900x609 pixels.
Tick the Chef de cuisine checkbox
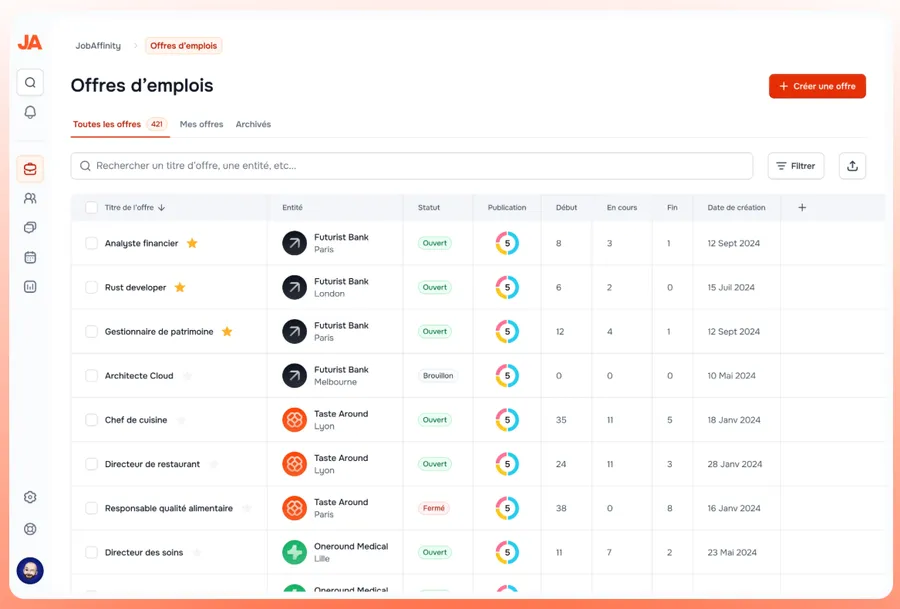(x=91, y=420)
